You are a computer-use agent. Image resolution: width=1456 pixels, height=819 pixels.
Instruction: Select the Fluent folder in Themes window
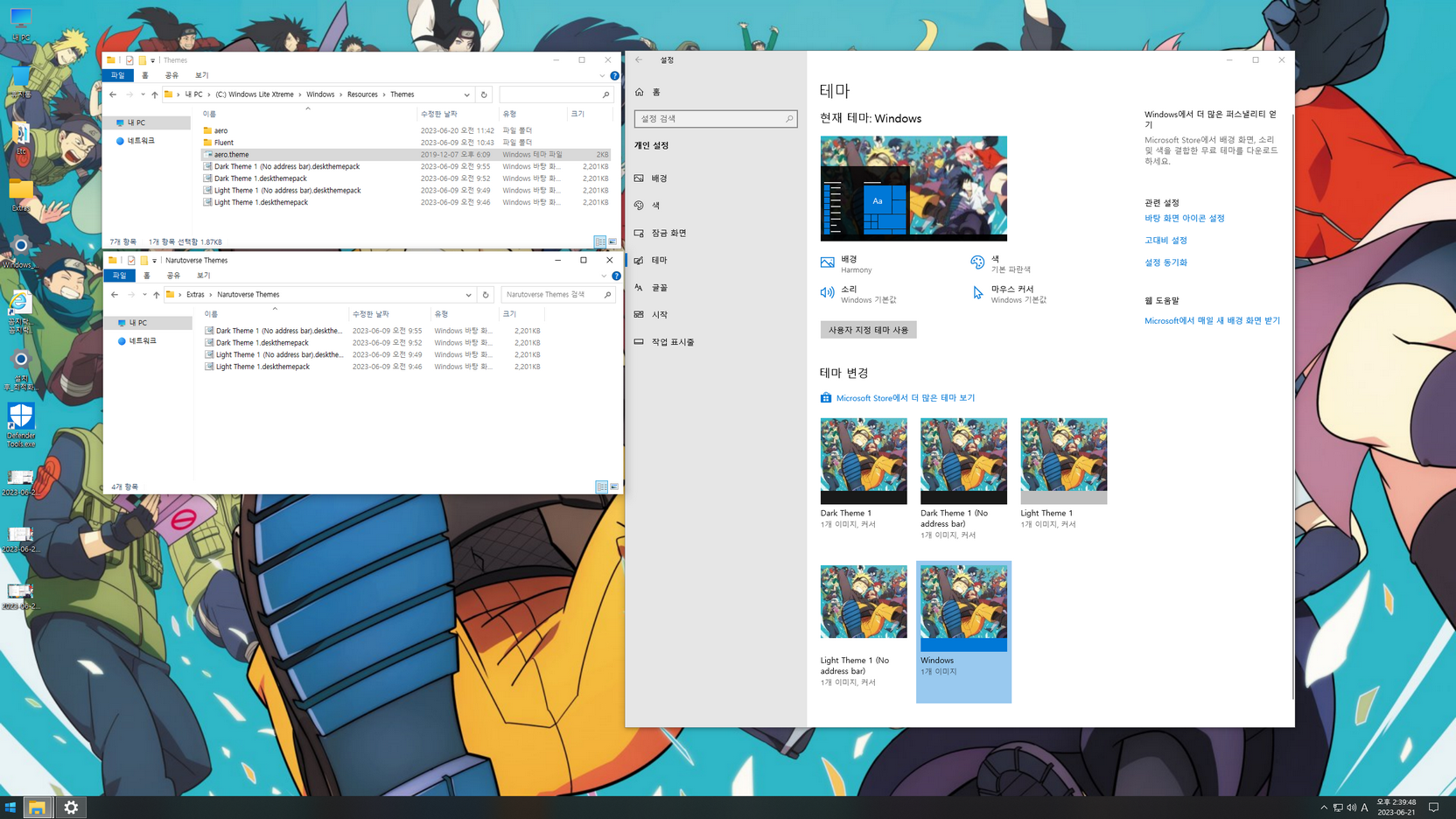click(x=224, y=143)
